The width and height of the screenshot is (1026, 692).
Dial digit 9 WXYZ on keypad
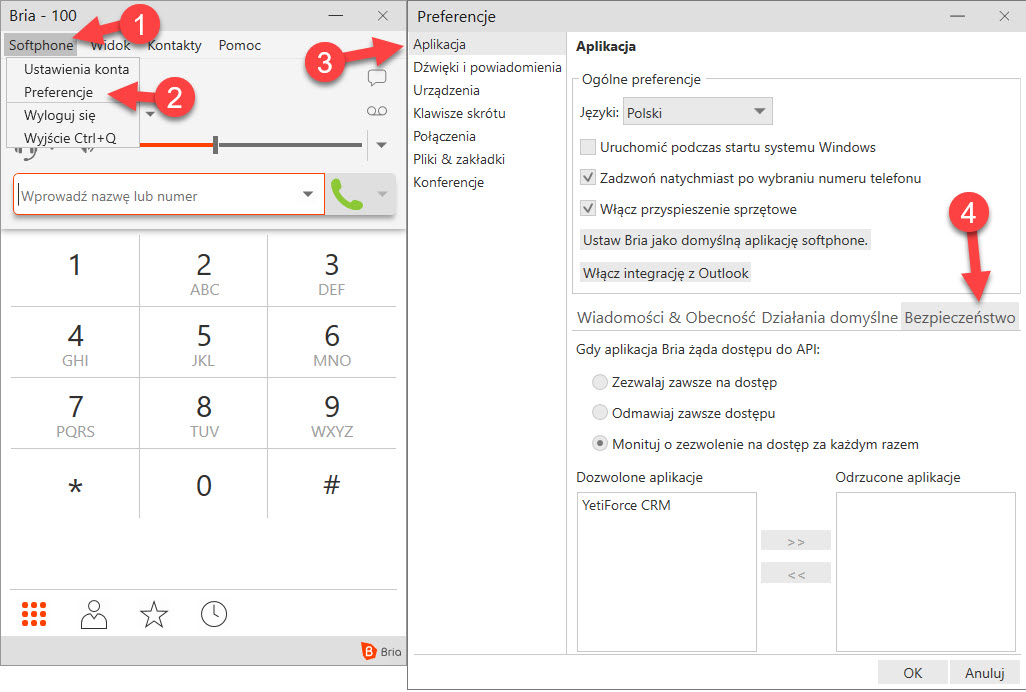pyautogui.click(x=332, y=413)
